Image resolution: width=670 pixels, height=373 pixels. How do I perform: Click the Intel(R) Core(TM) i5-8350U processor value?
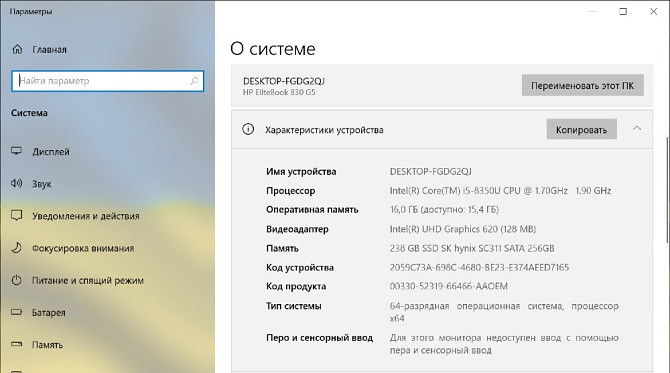click(x=500, y=191)
